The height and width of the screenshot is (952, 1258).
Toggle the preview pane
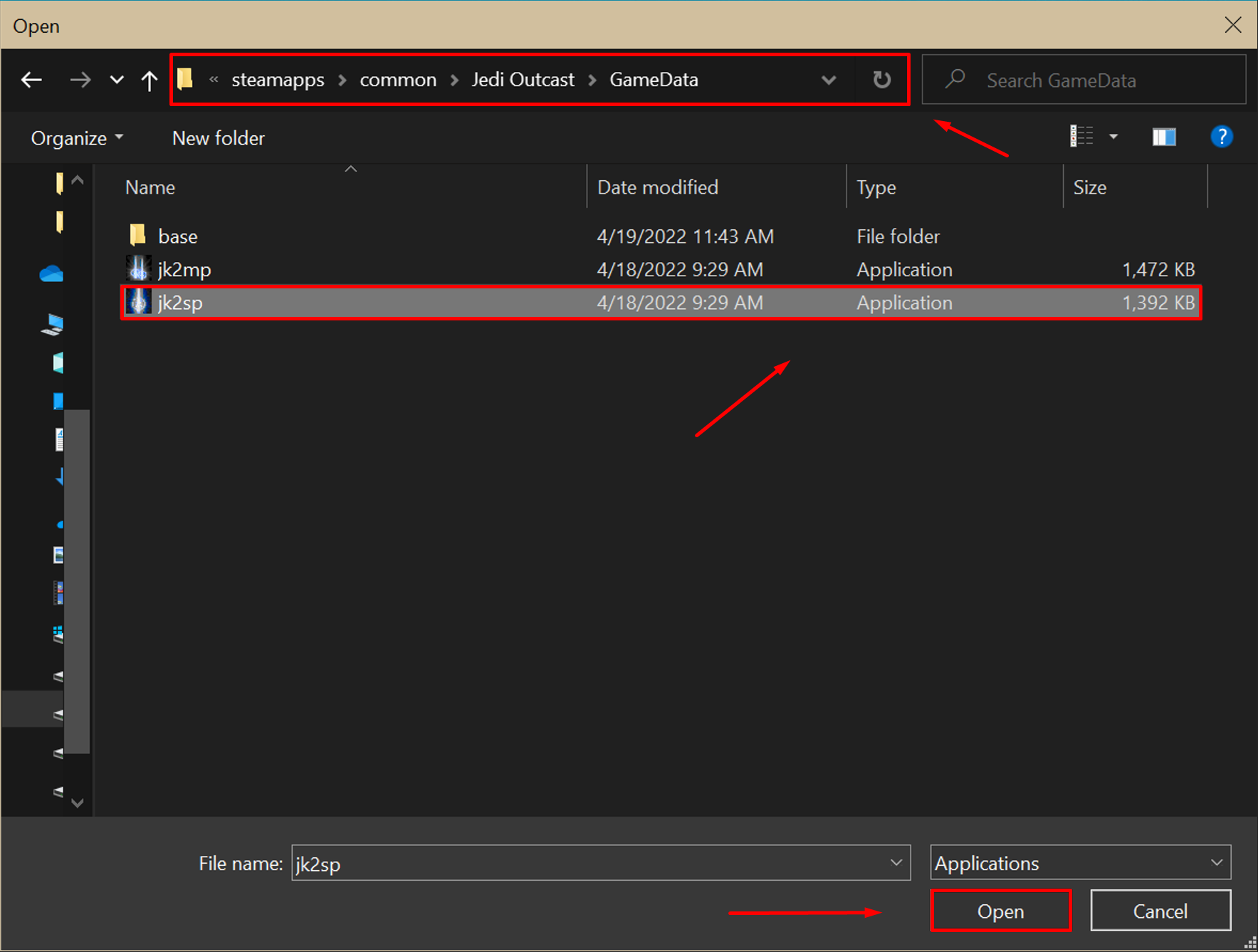pyautogui.click(x=1164, y=137)
